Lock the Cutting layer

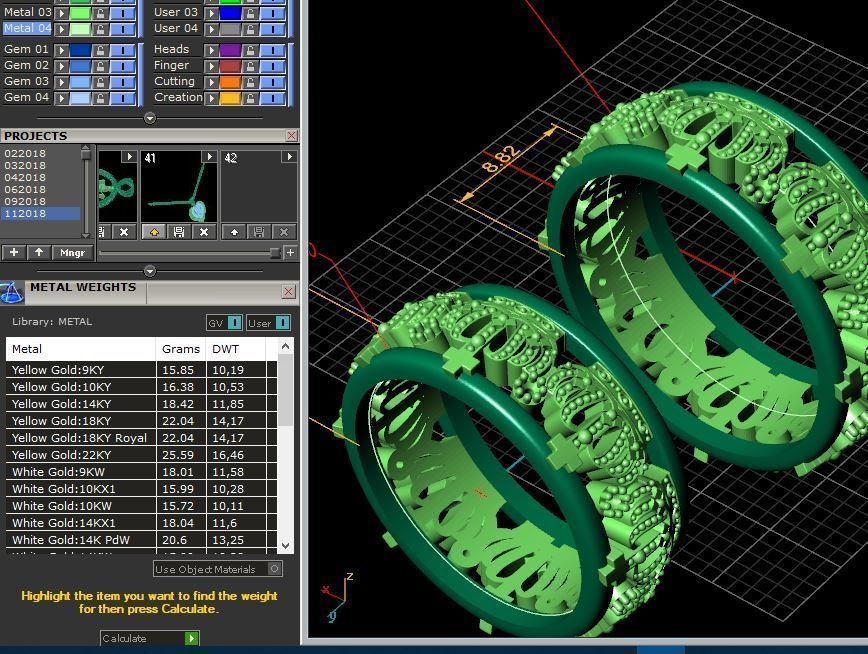pyautogui.click(x=250, y=83)
